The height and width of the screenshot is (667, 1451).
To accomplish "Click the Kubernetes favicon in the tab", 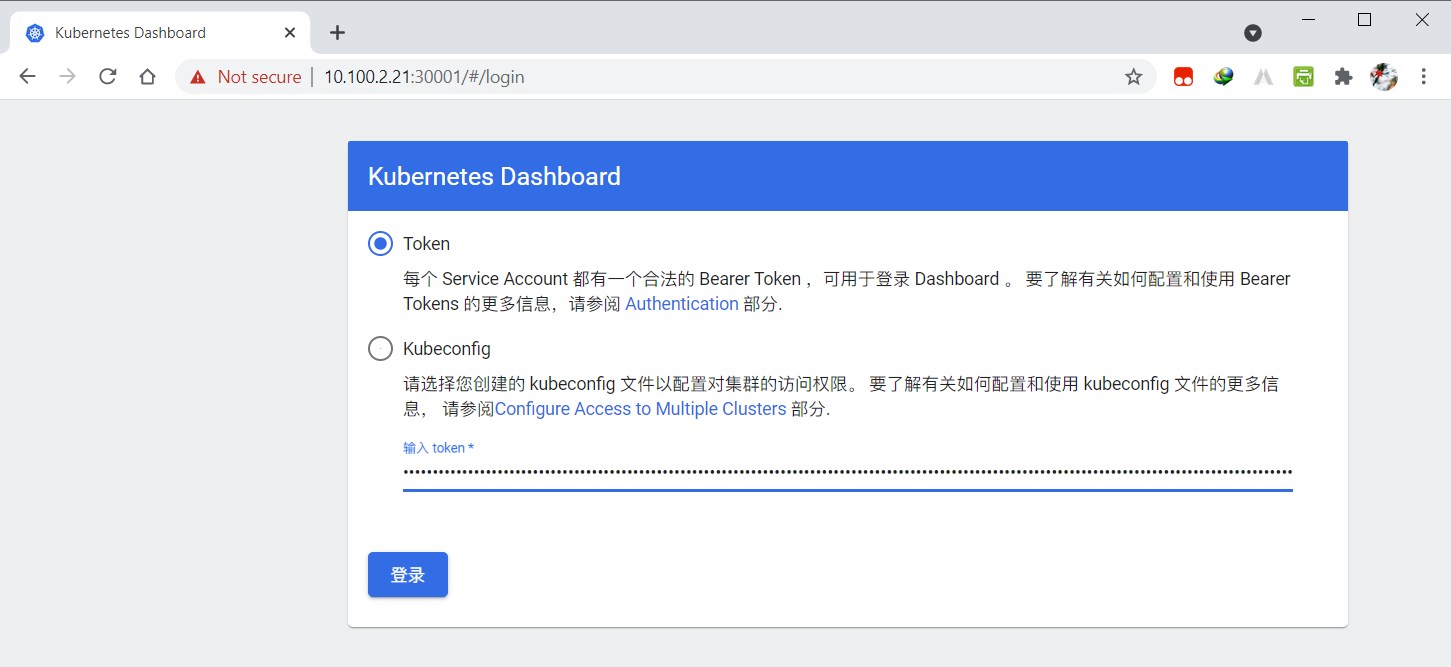I will coord(35,33).
